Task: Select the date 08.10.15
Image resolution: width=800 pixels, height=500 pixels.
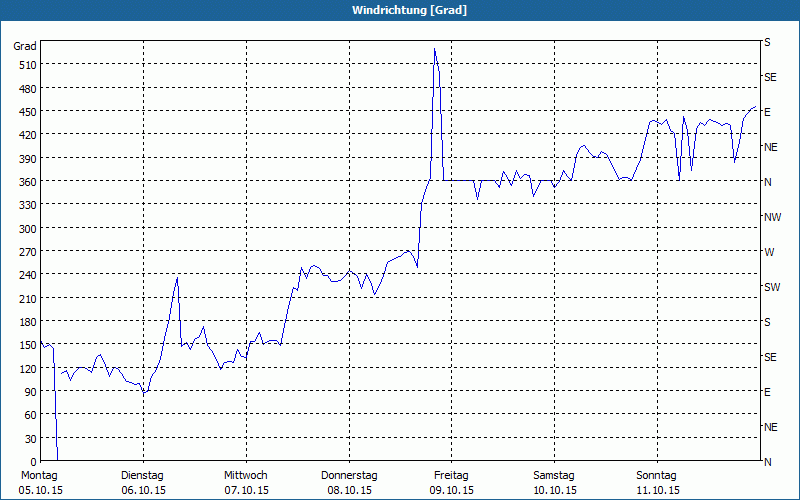Action: [x=349, y=490]
